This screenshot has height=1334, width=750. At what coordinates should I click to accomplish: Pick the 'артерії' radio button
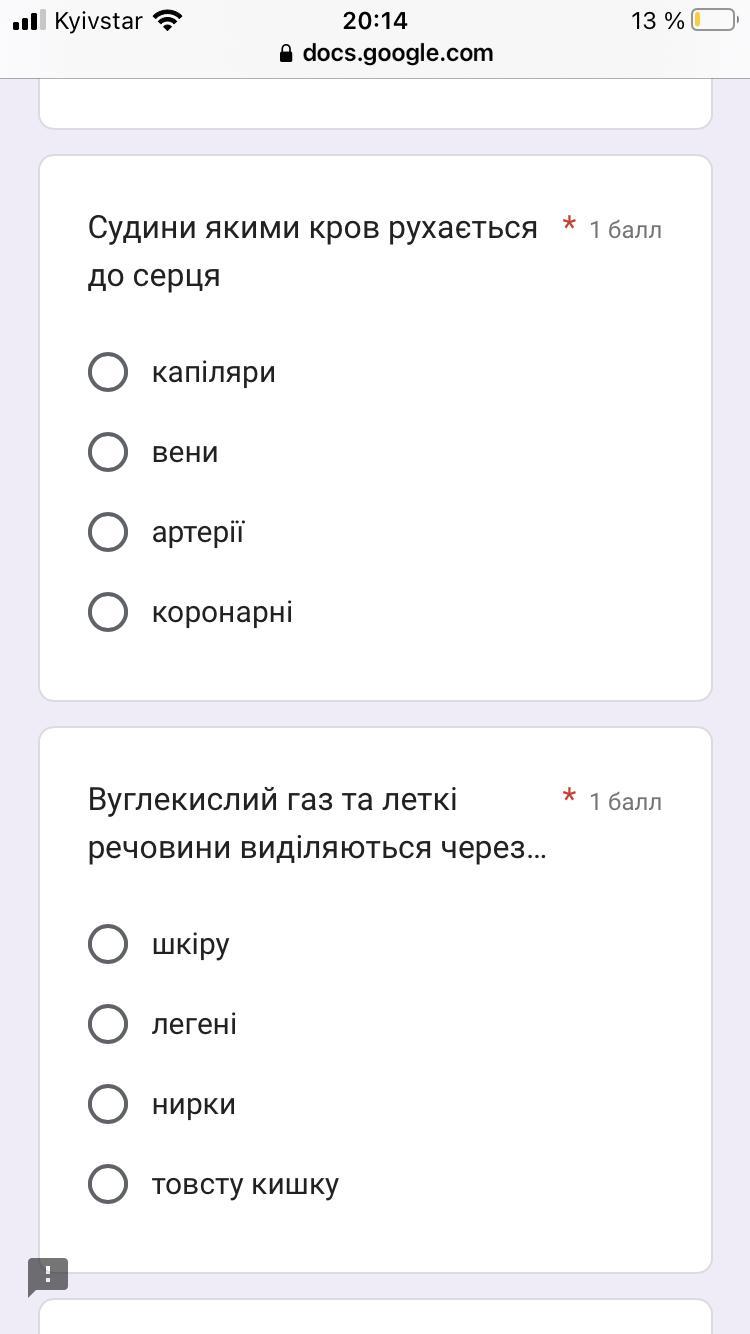click(x=108, y=532)
